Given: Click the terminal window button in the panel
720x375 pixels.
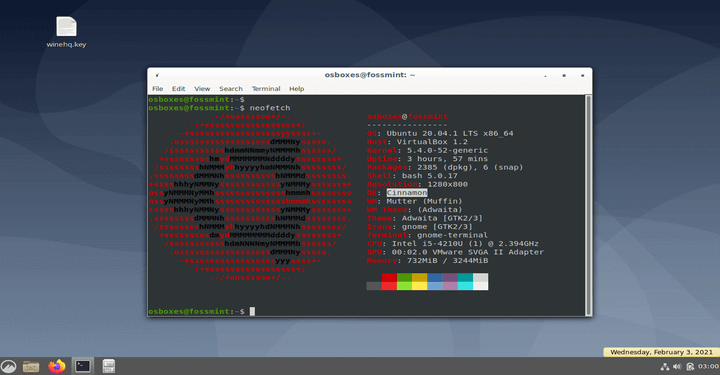Looking at the screenshot, I should (83, 366).
